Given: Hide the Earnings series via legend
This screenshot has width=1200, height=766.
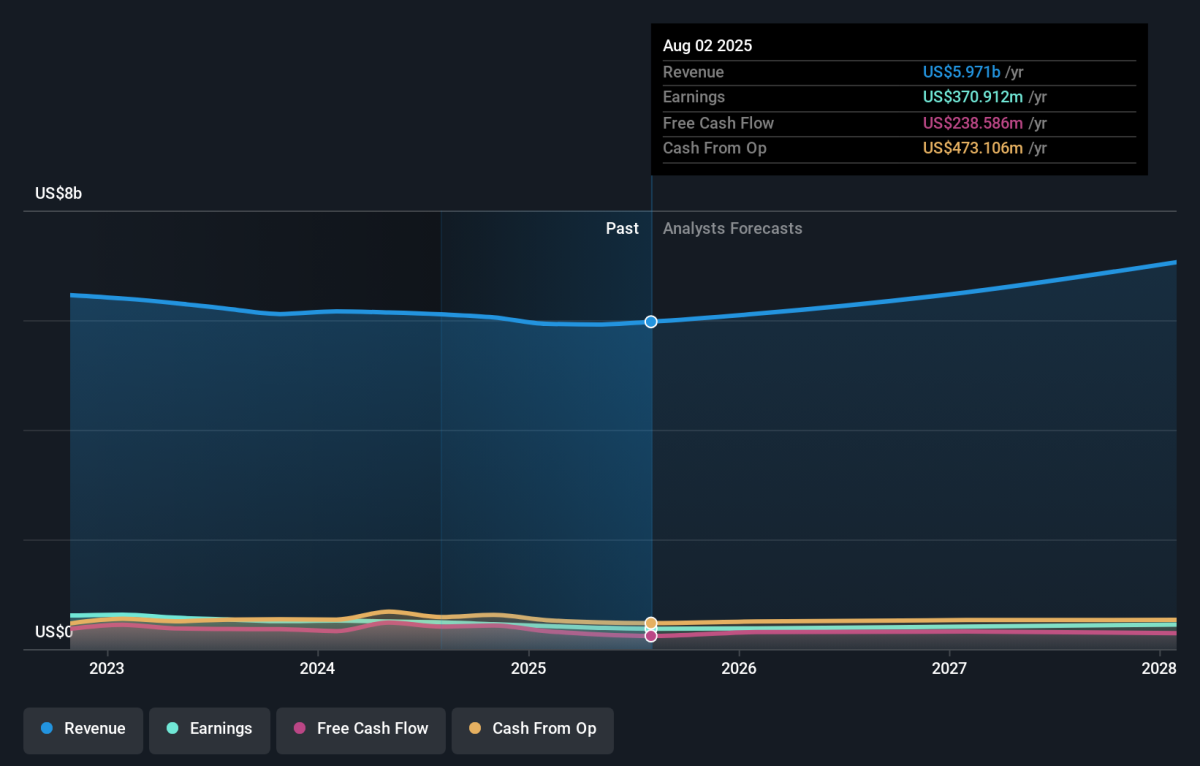Looking at the screenshot, I should pos(209,729).
